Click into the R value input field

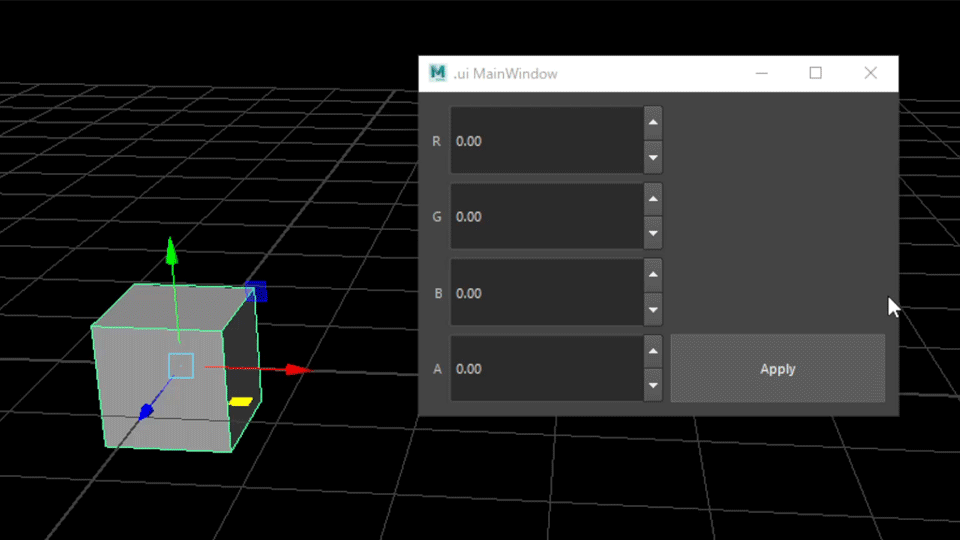[x=545, y=141]
